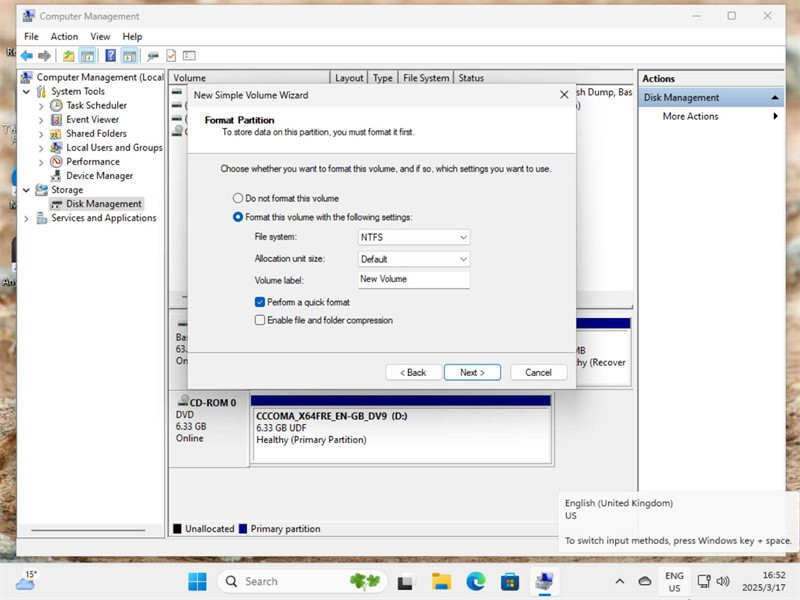Click the Storage icon in the tree
Screen dimensions: 800x600
coord(41,190)
